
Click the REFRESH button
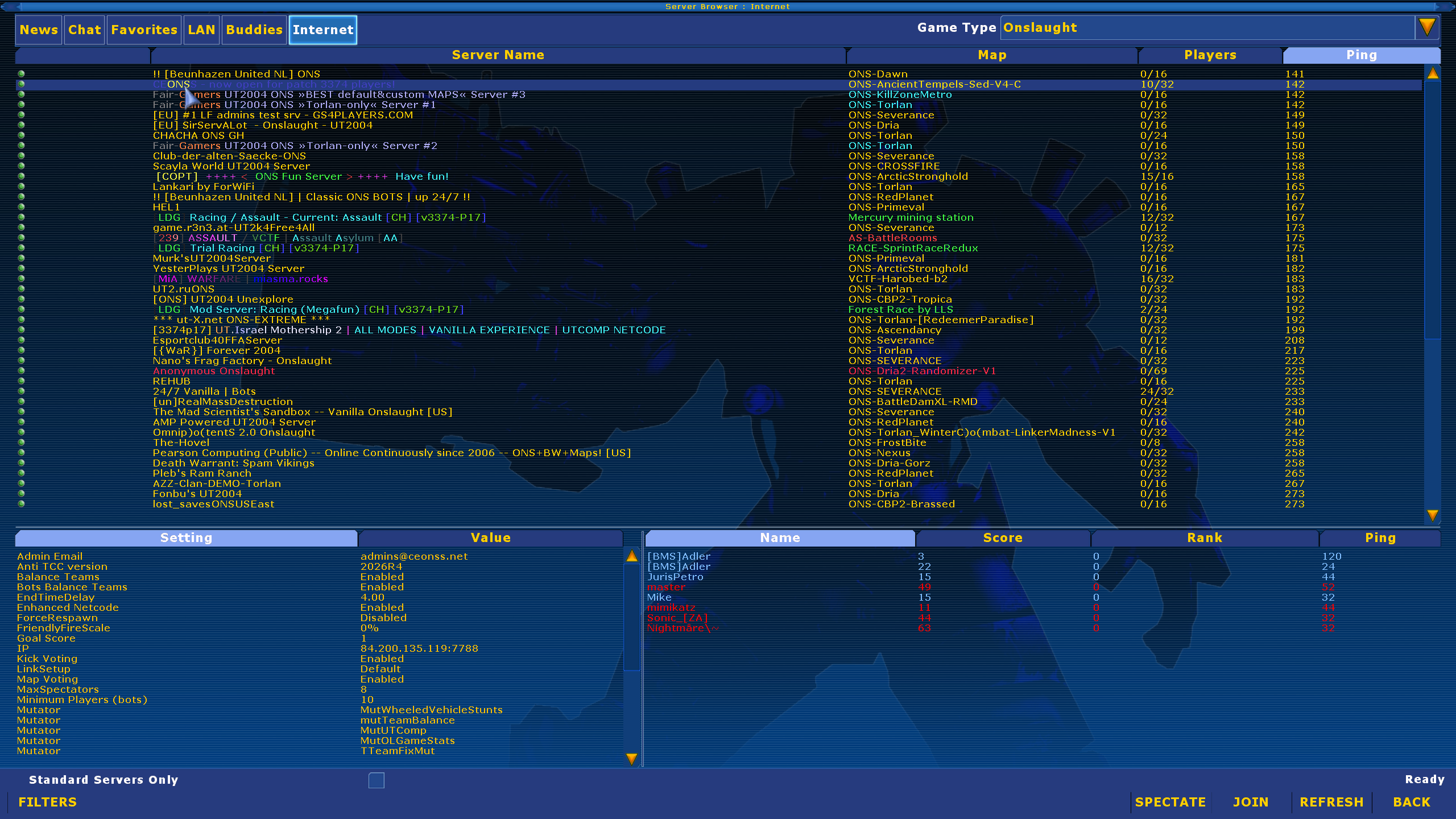click(x=1331, y=802)
